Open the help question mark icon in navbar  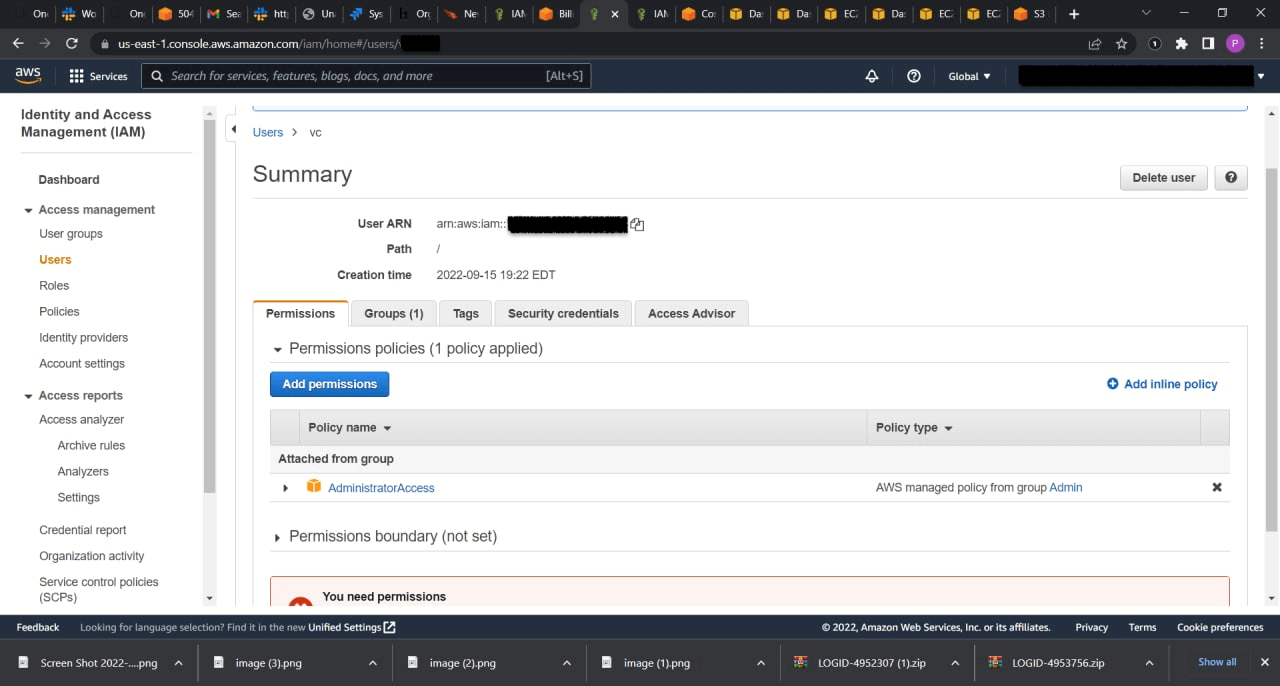(914, 76)
